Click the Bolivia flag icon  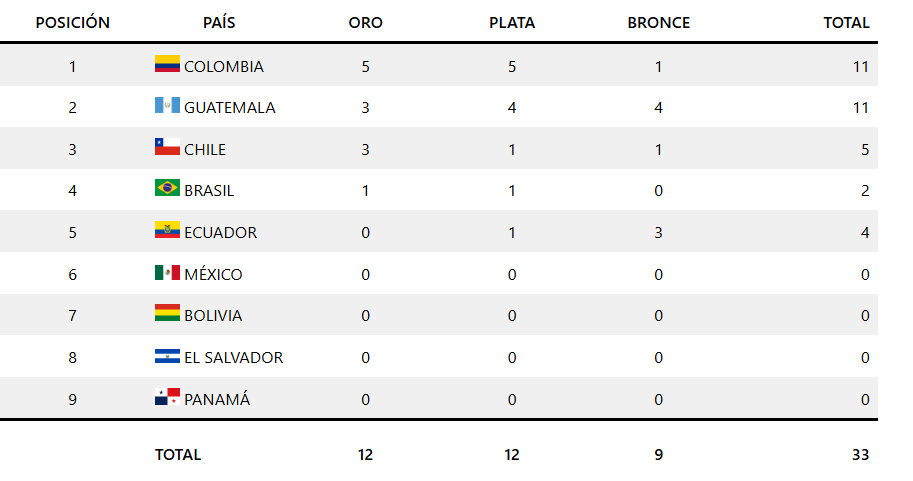(x=167, y=314)
